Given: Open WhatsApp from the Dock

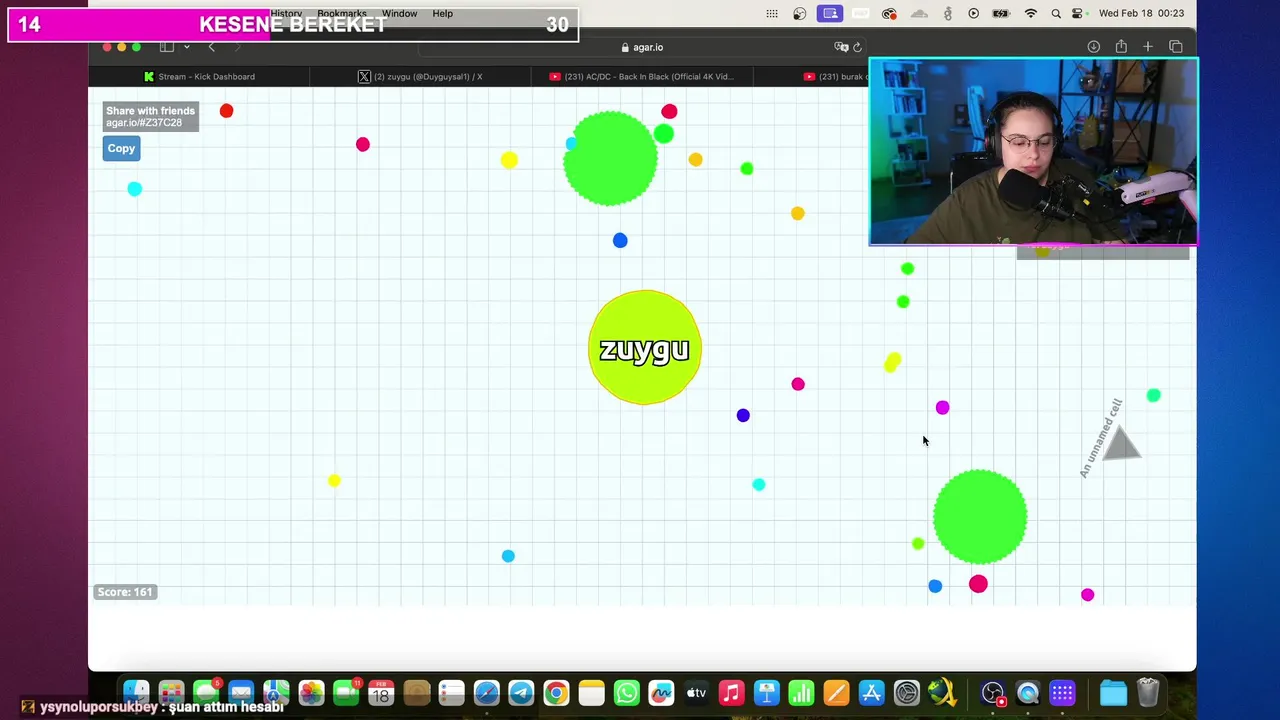Looking at the screenshot, I should (626, 693).
